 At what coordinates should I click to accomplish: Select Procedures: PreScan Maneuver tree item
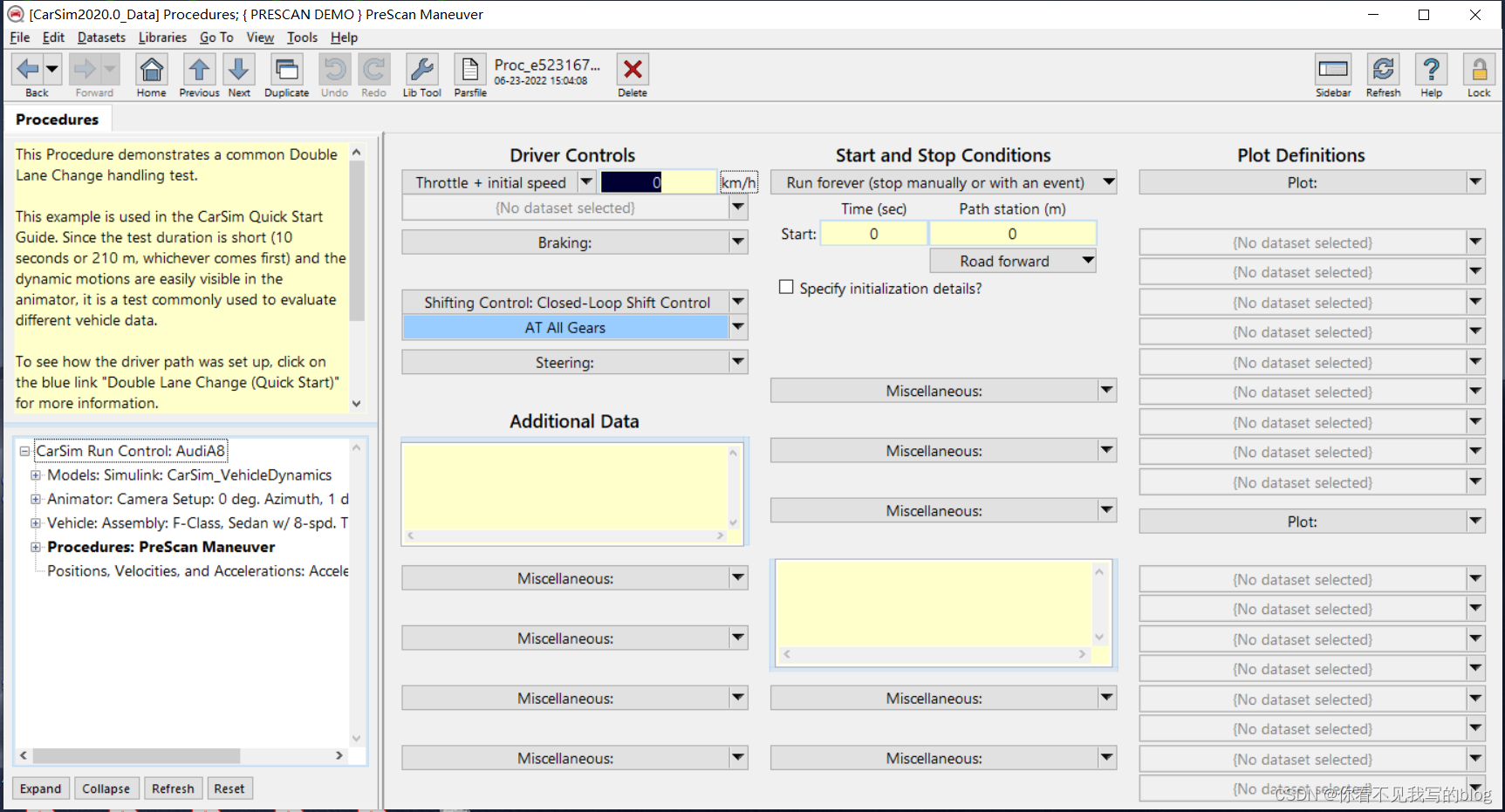click(x=161, y=547)
